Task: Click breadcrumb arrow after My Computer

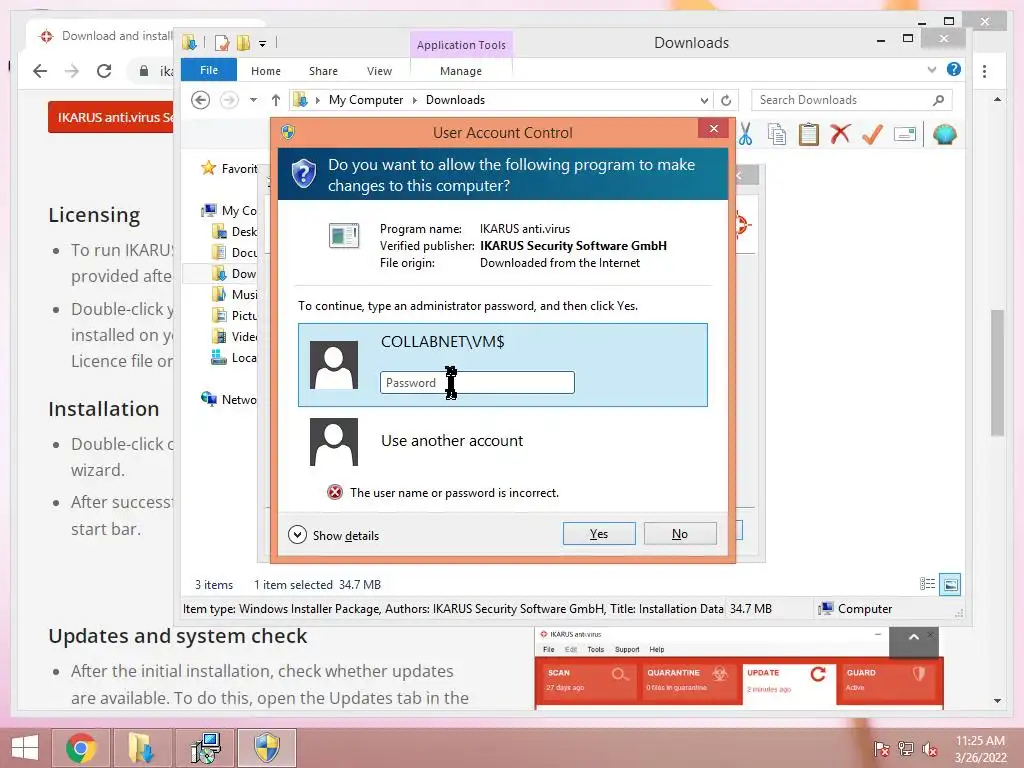Action: click(x=414, y=100)
